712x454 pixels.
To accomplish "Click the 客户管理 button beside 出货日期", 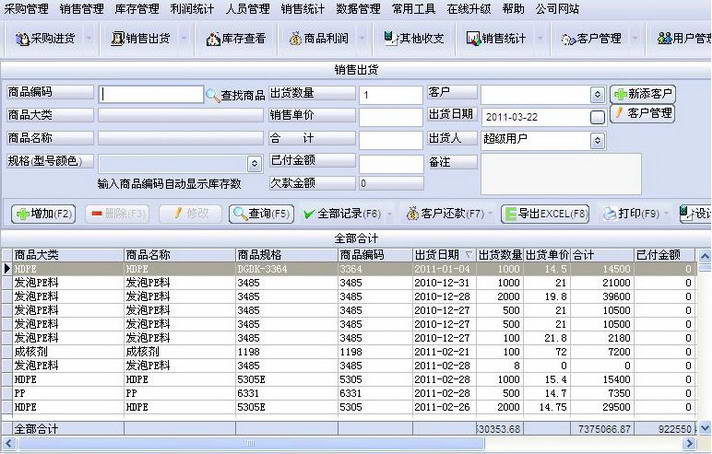I will click(643, 114).
